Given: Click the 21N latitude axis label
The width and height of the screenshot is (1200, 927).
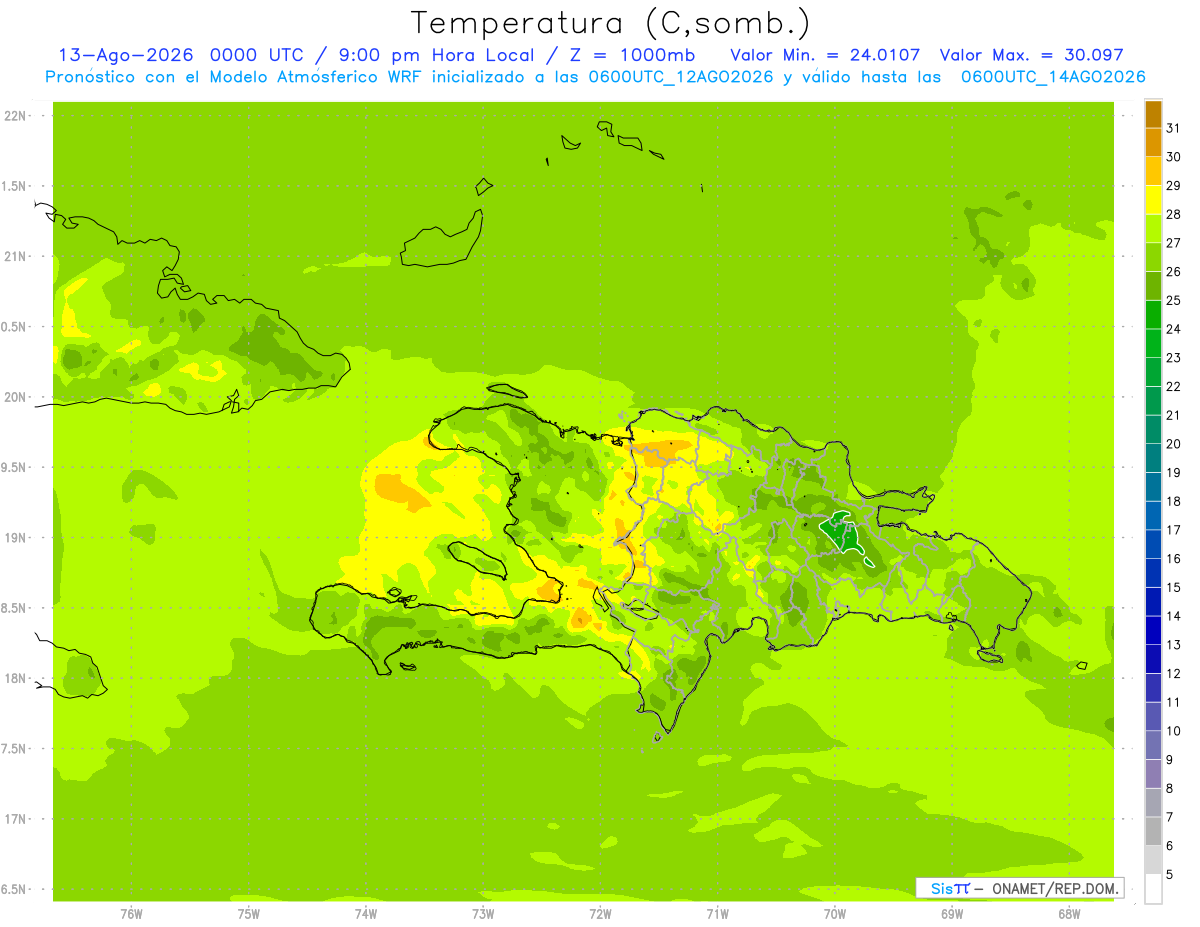Looking at the screenshot, I should [15, 257].
